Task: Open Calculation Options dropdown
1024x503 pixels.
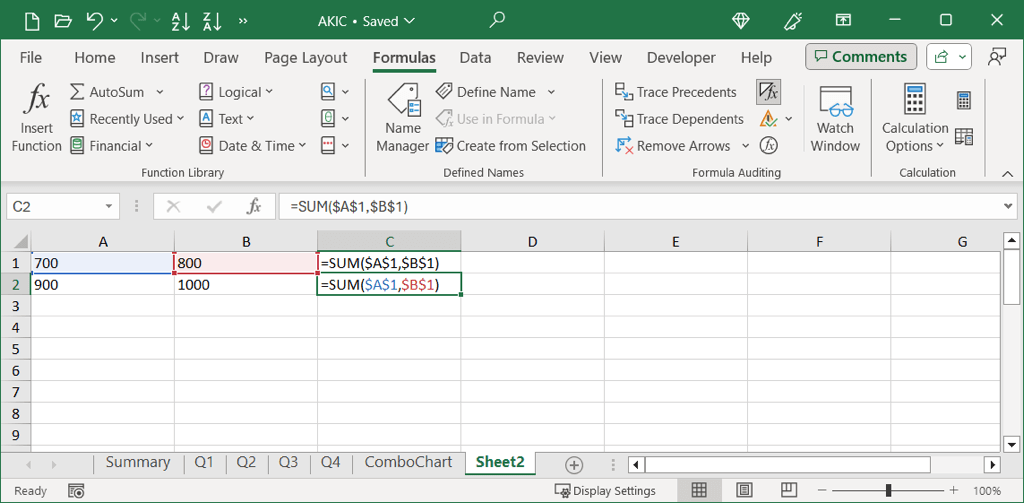Action: point(915,119)
